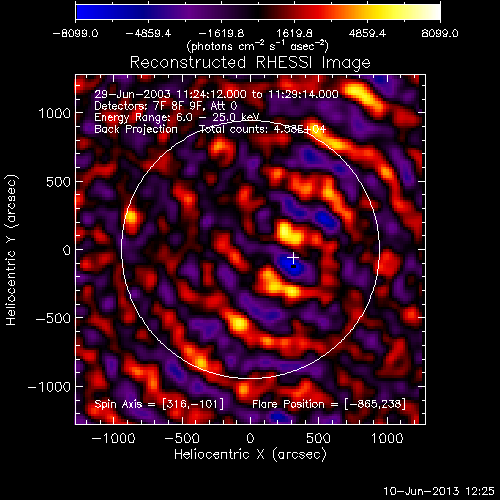
Task: Click the color bar label -1619.8
Action: click(221, 33)
